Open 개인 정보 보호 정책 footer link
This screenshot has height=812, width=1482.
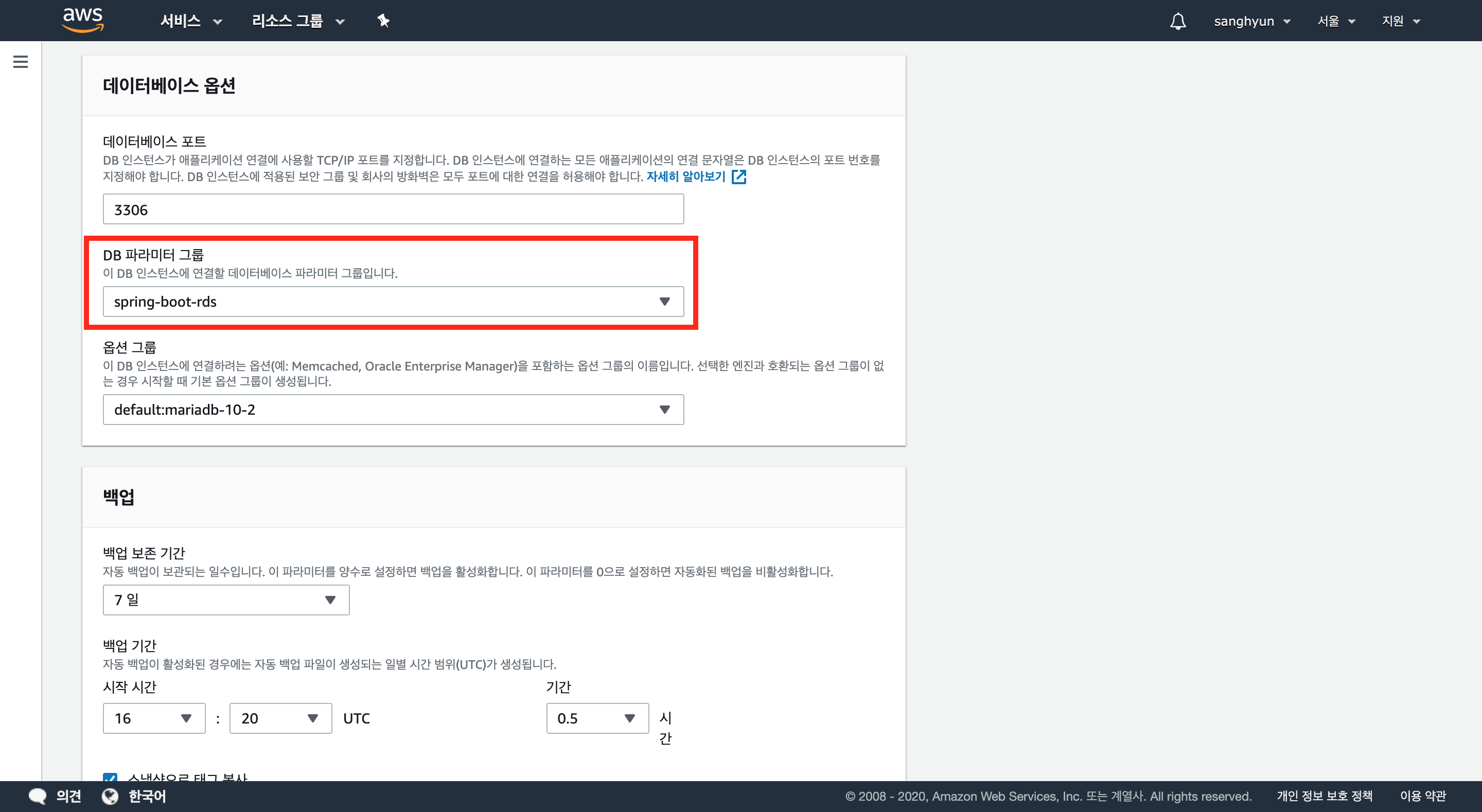tap(1325, 796)
